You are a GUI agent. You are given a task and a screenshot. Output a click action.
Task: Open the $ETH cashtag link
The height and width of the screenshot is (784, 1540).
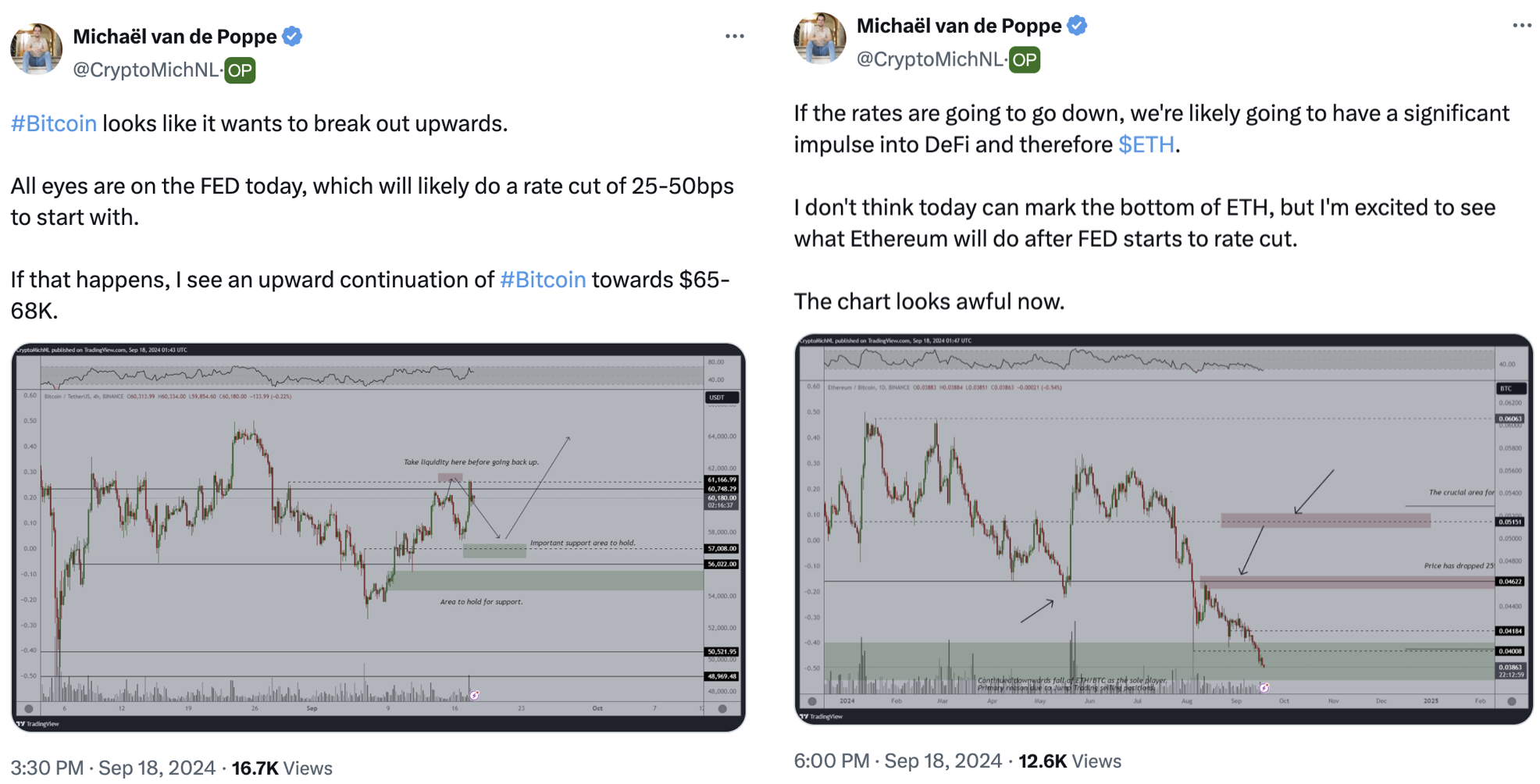(x=1146, y=144)
